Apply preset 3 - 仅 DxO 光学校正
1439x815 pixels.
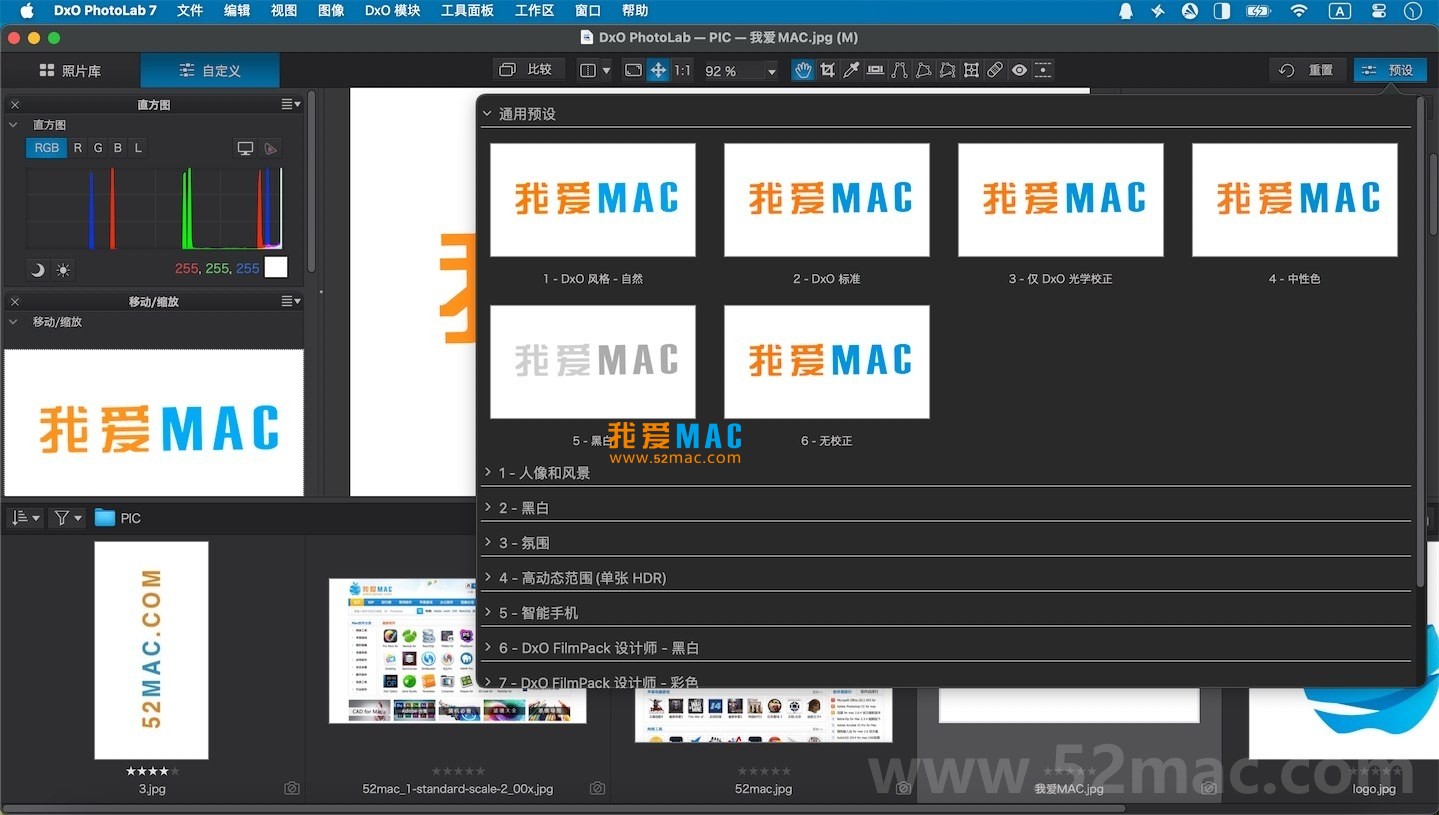[1061, 200]
